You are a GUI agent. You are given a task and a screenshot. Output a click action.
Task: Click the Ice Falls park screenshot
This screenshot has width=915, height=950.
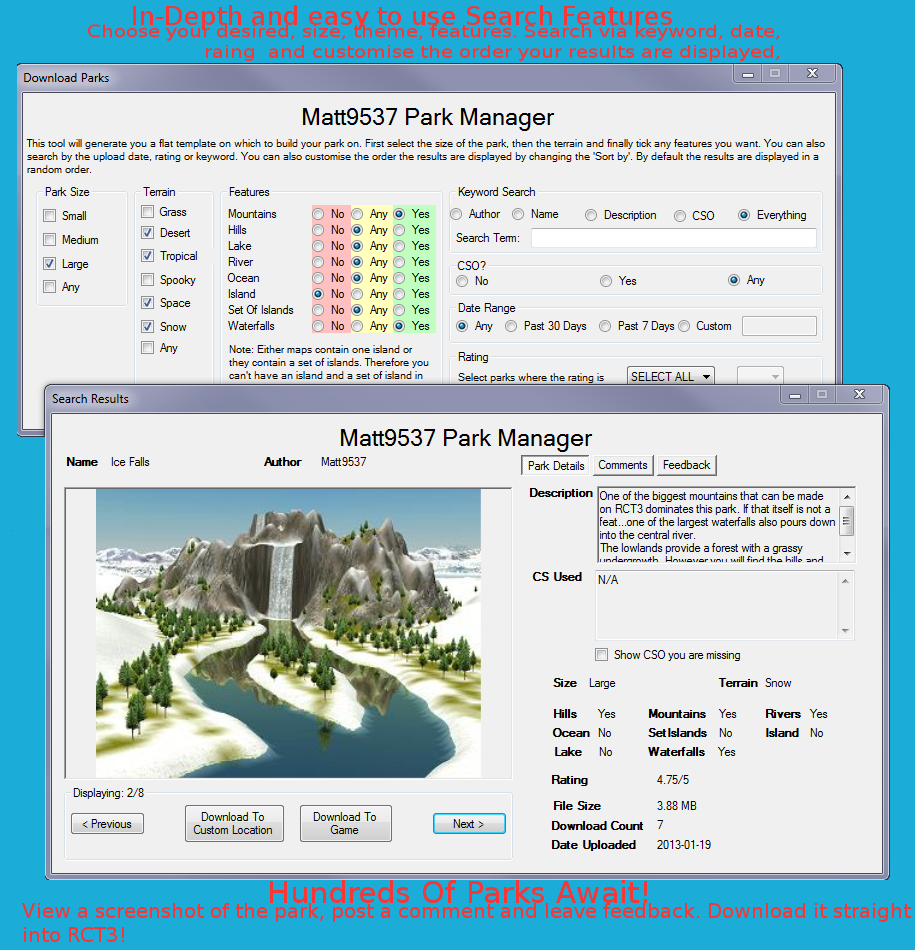click(288, 633)
